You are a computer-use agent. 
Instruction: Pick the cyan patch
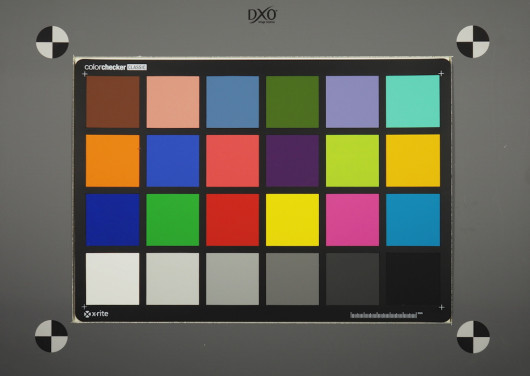click(413, 220)
